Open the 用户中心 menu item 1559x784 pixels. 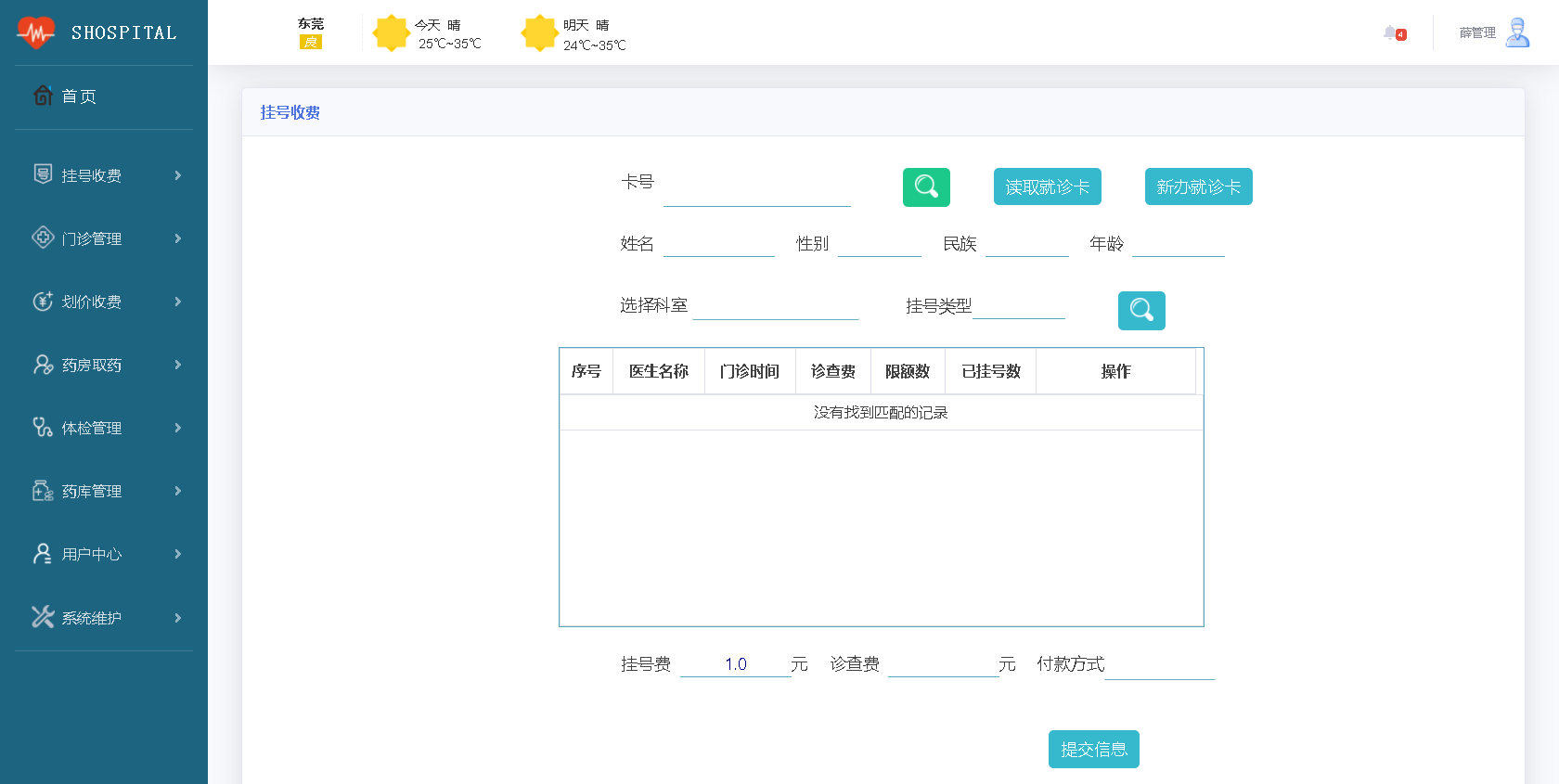point(104,554)
